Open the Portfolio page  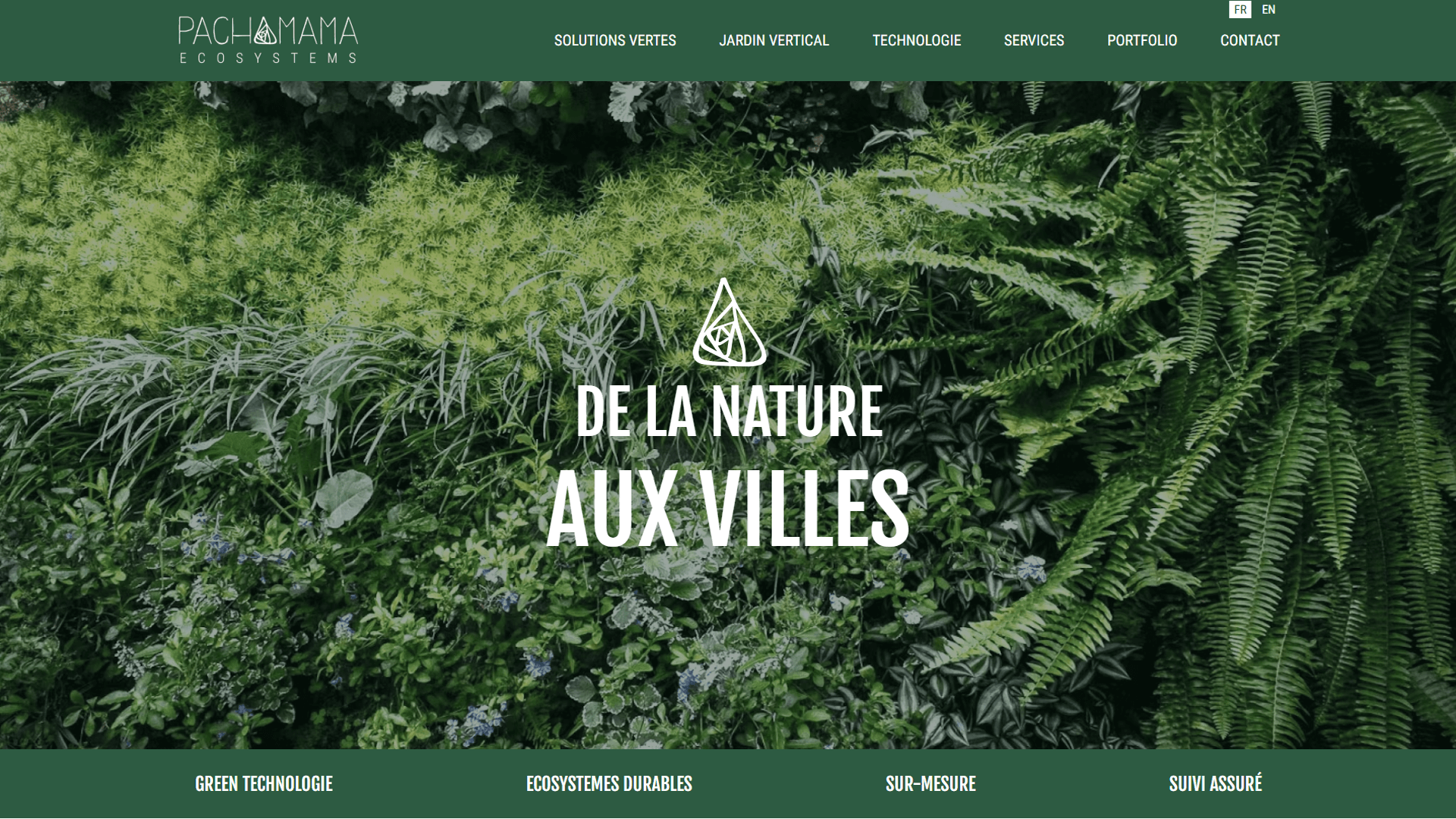[x=1142, y=40]
